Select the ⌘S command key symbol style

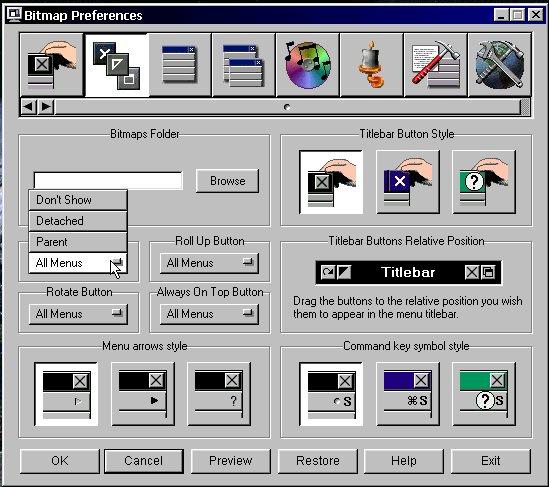(408, 394)
